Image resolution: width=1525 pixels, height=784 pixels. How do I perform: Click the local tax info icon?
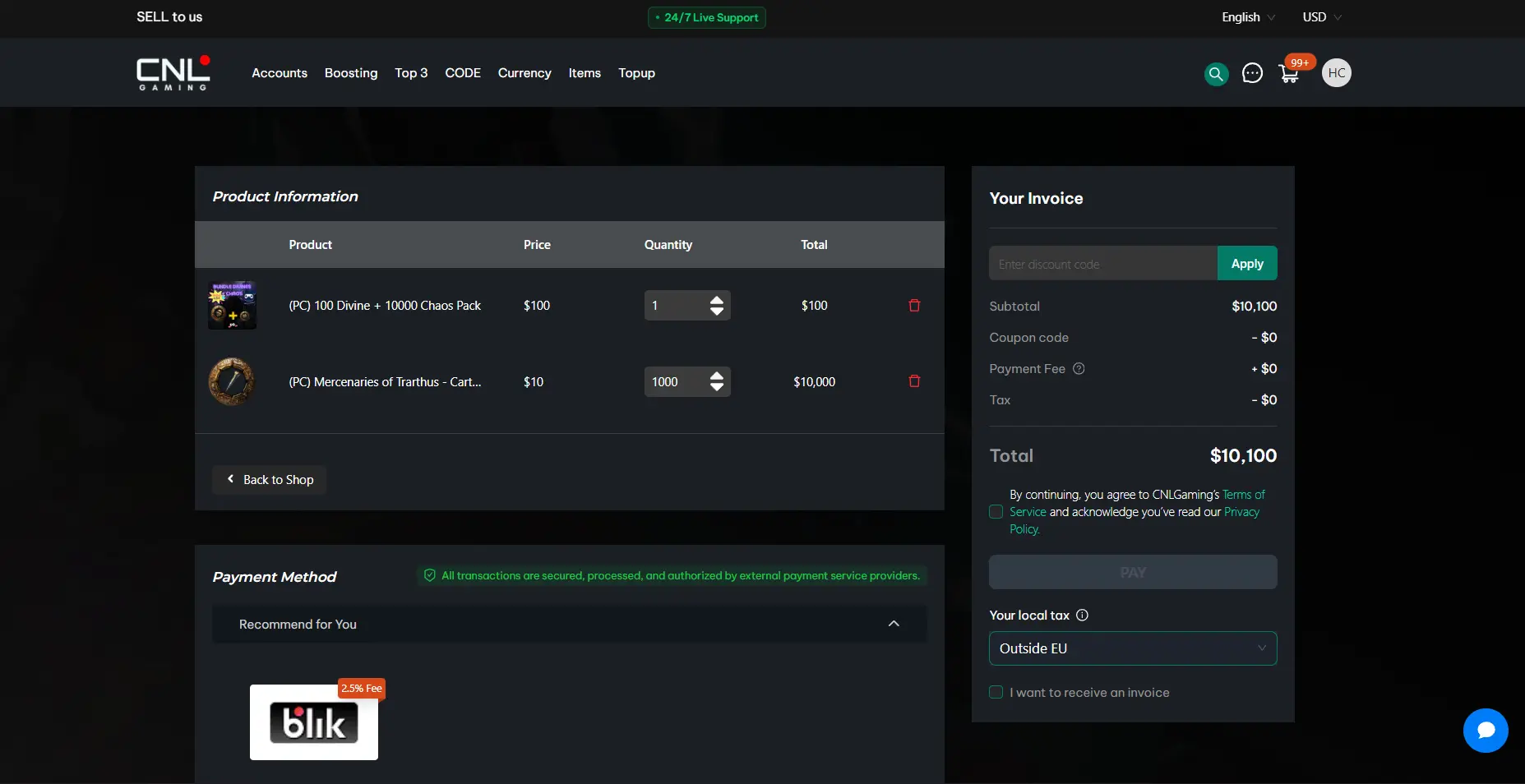[1082, 616]
